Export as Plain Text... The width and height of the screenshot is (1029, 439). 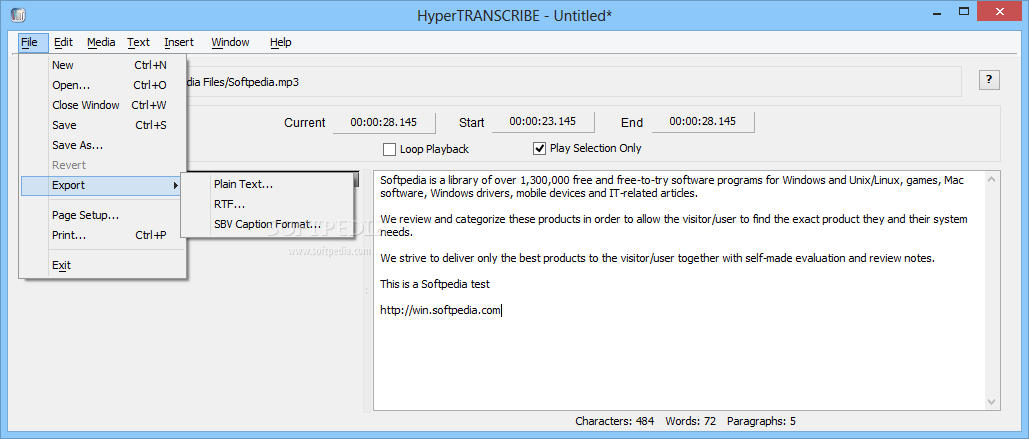click(x=268, y=185)
